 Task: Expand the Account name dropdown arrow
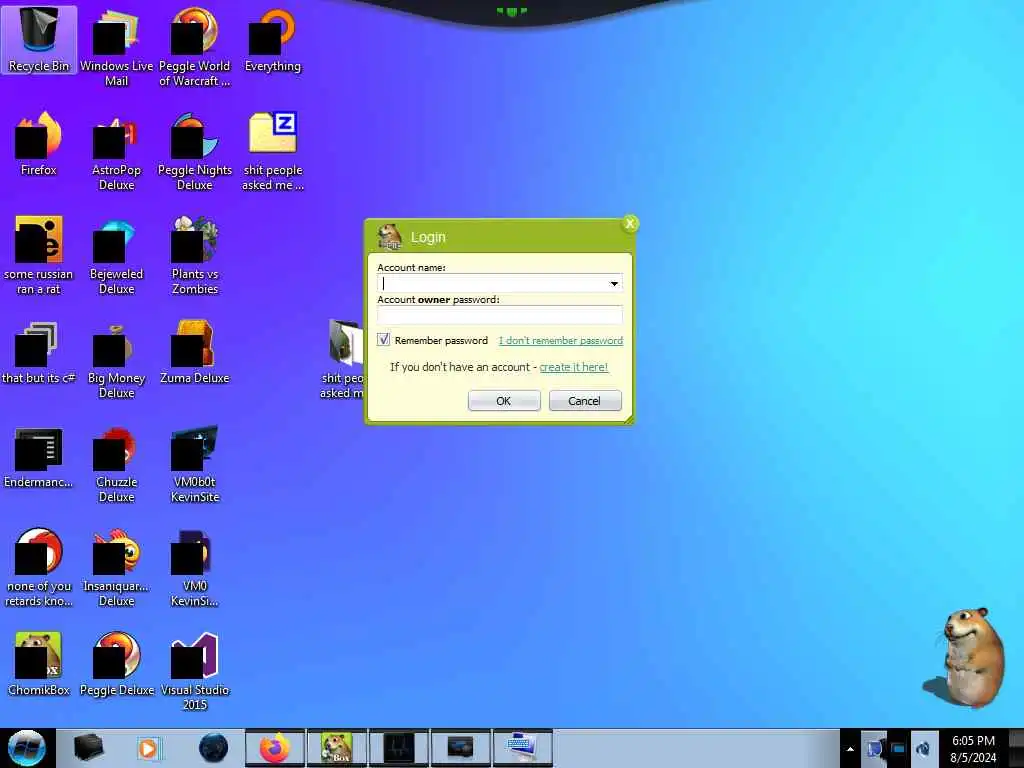coord(614,283)
